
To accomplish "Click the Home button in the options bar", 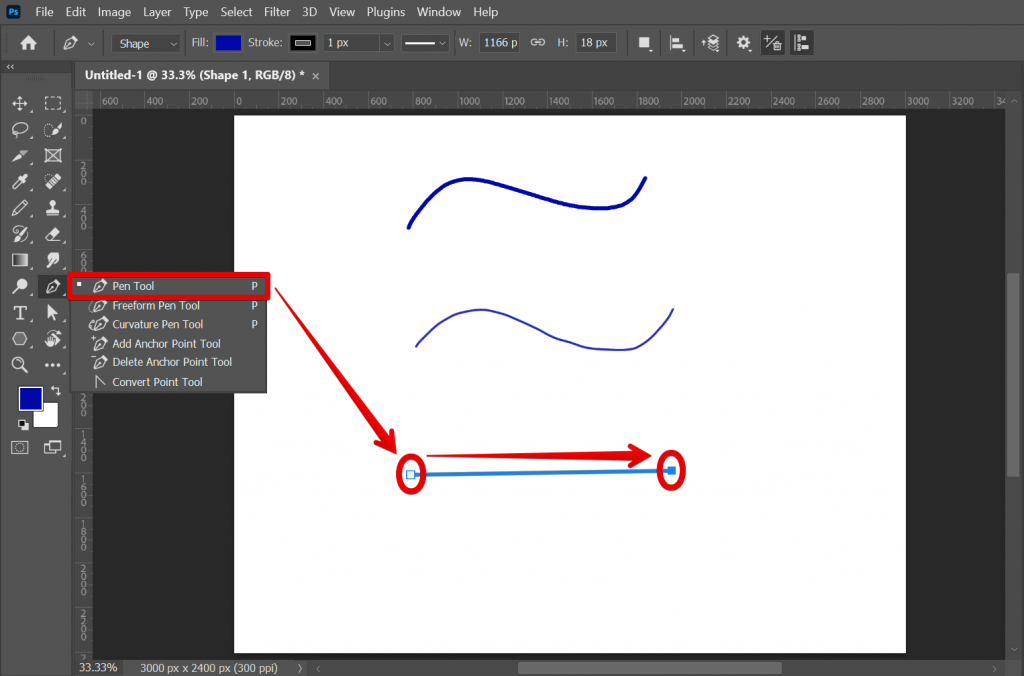I will tap(27, 43).
